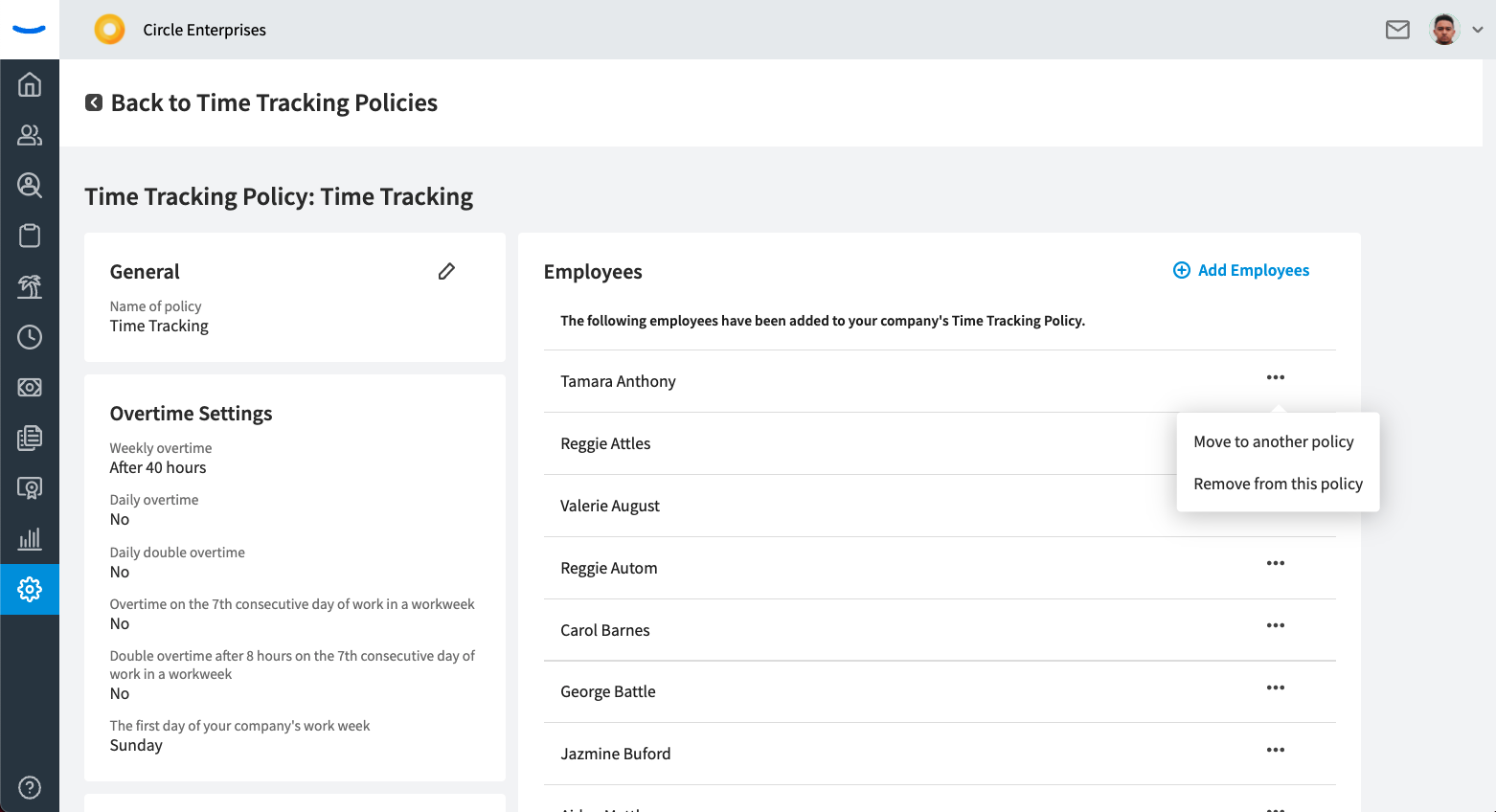This screenshot has width=1496, height=812.
Task: Open the clipboard icon in sidebar
Action: coord(30,236)
